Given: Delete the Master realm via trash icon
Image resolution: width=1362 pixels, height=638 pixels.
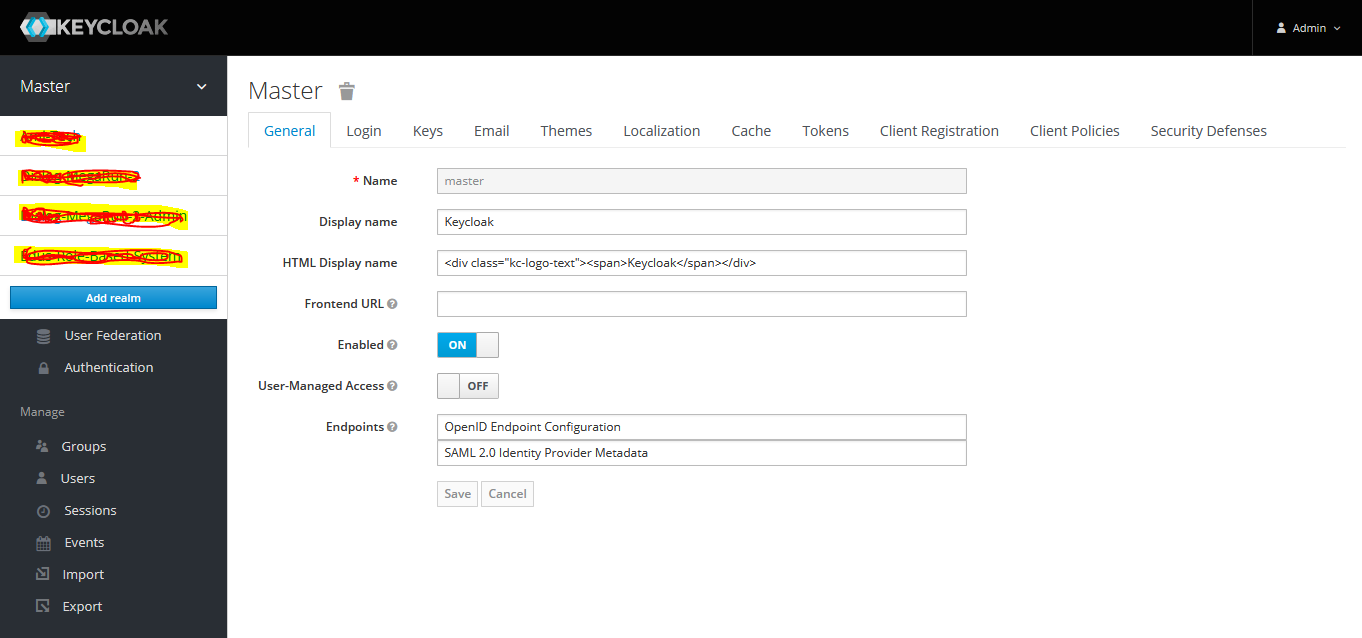Looking at the screenshot, I should [x=347, y=91].
